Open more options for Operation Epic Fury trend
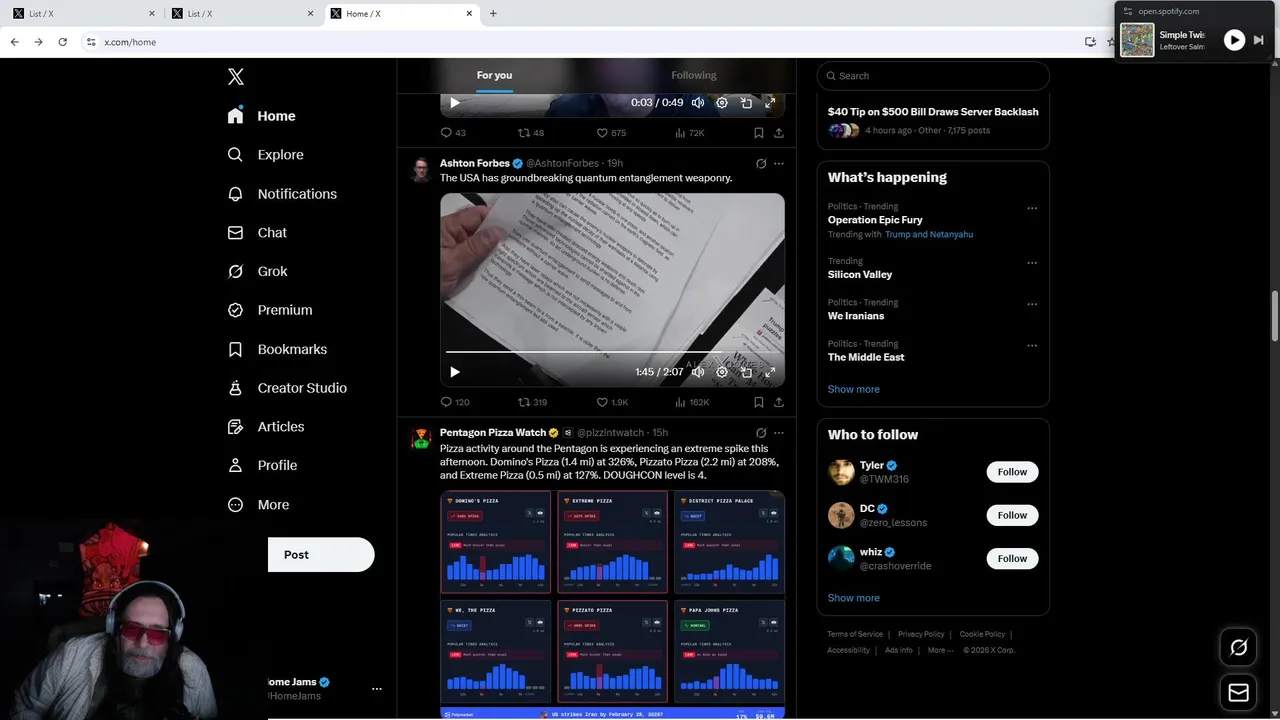This screenshot has height=720, width=1280. click(1032, 208)
